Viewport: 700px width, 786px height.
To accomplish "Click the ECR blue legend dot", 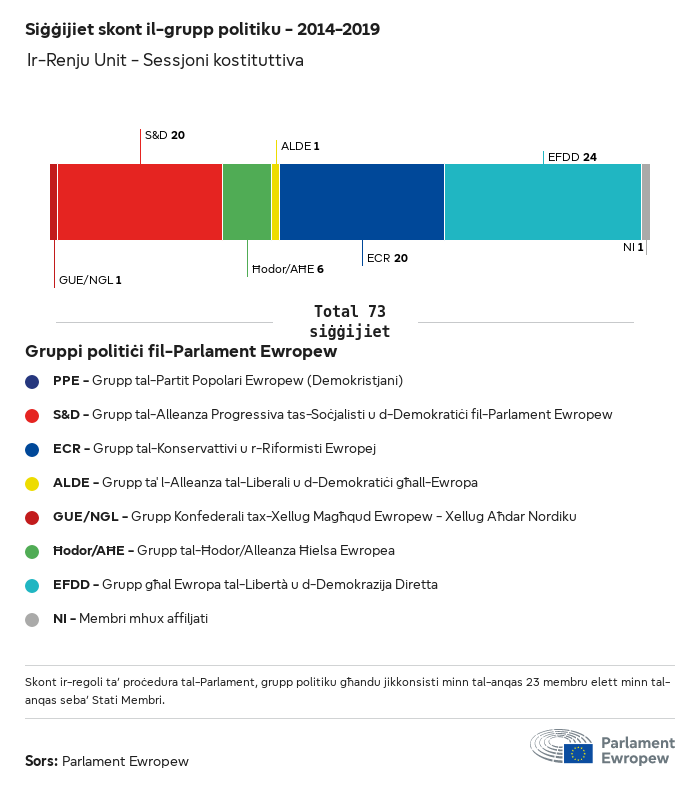I will click(x=32, y=449).
